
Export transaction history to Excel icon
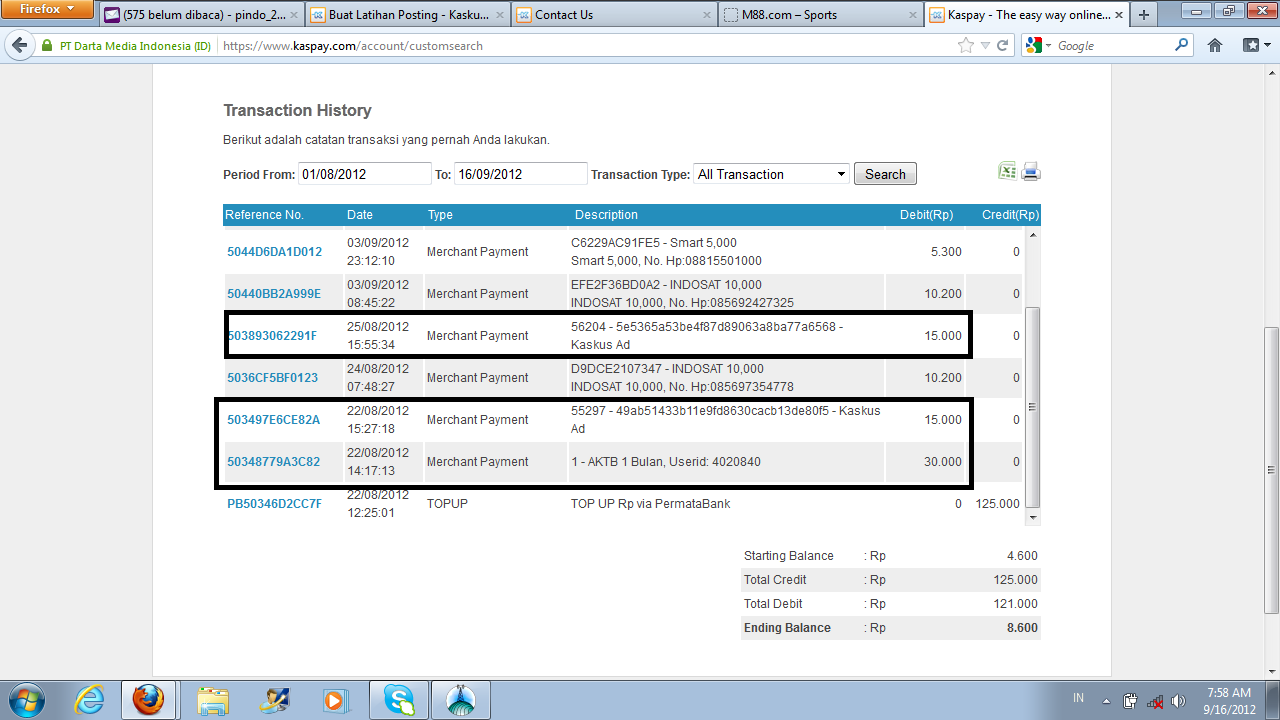point(1007,172)
